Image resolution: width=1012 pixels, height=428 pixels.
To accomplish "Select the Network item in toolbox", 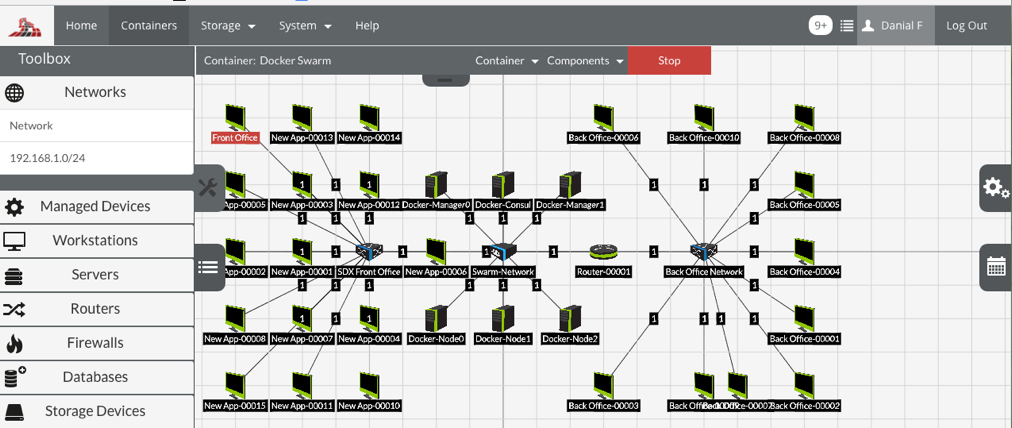I will coord(97,126).
